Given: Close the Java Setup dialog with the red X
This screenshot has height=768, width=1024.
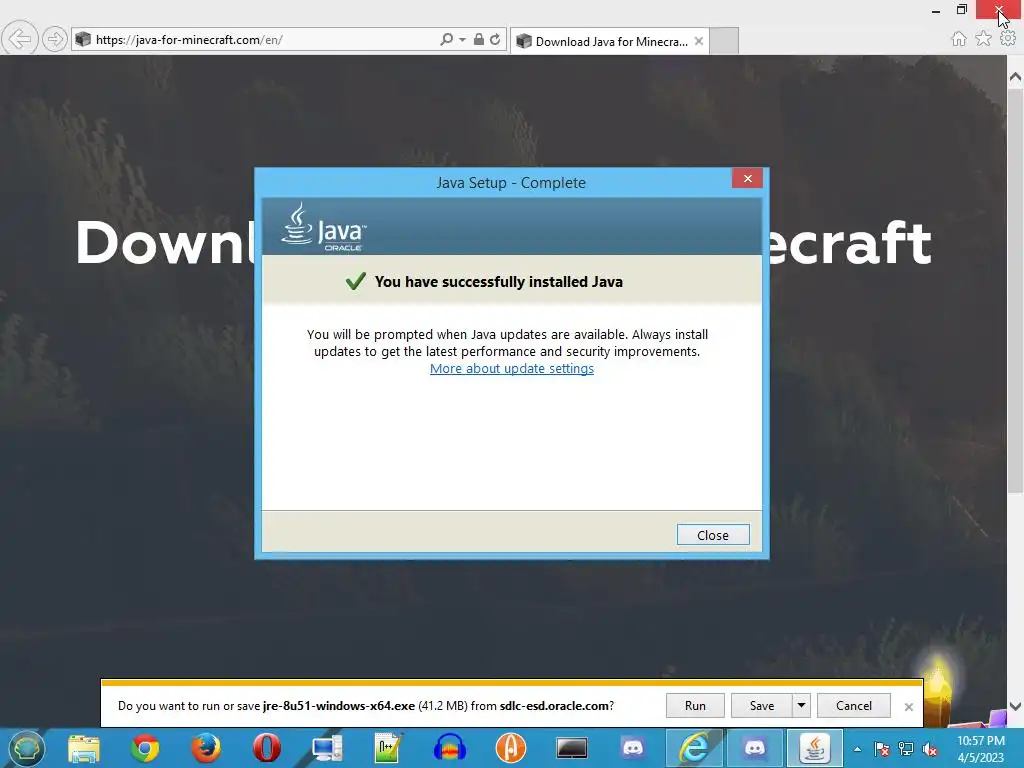Looking at the screenshot, I should coord(747,178).
